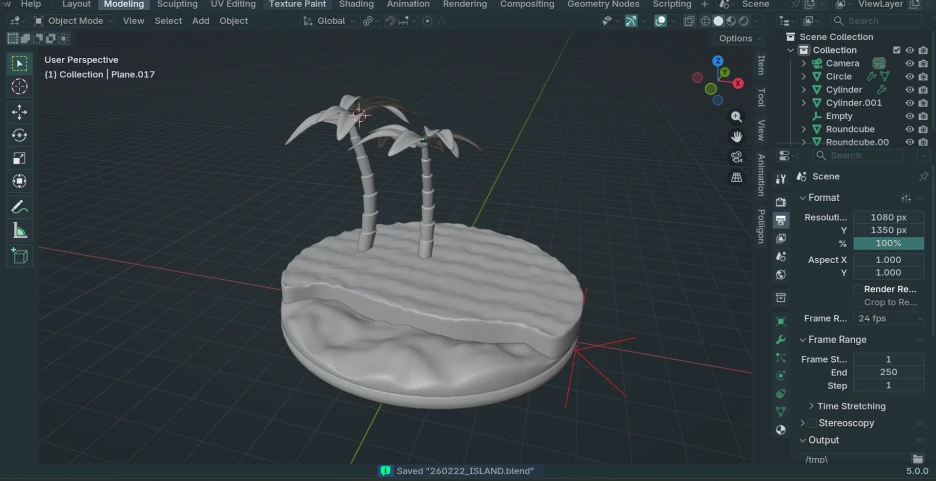The width and height of the screenshot is (936, 481).
Task: Collapse the Frame Range panel
Action: pyautogui.click(x=803, y=340)
